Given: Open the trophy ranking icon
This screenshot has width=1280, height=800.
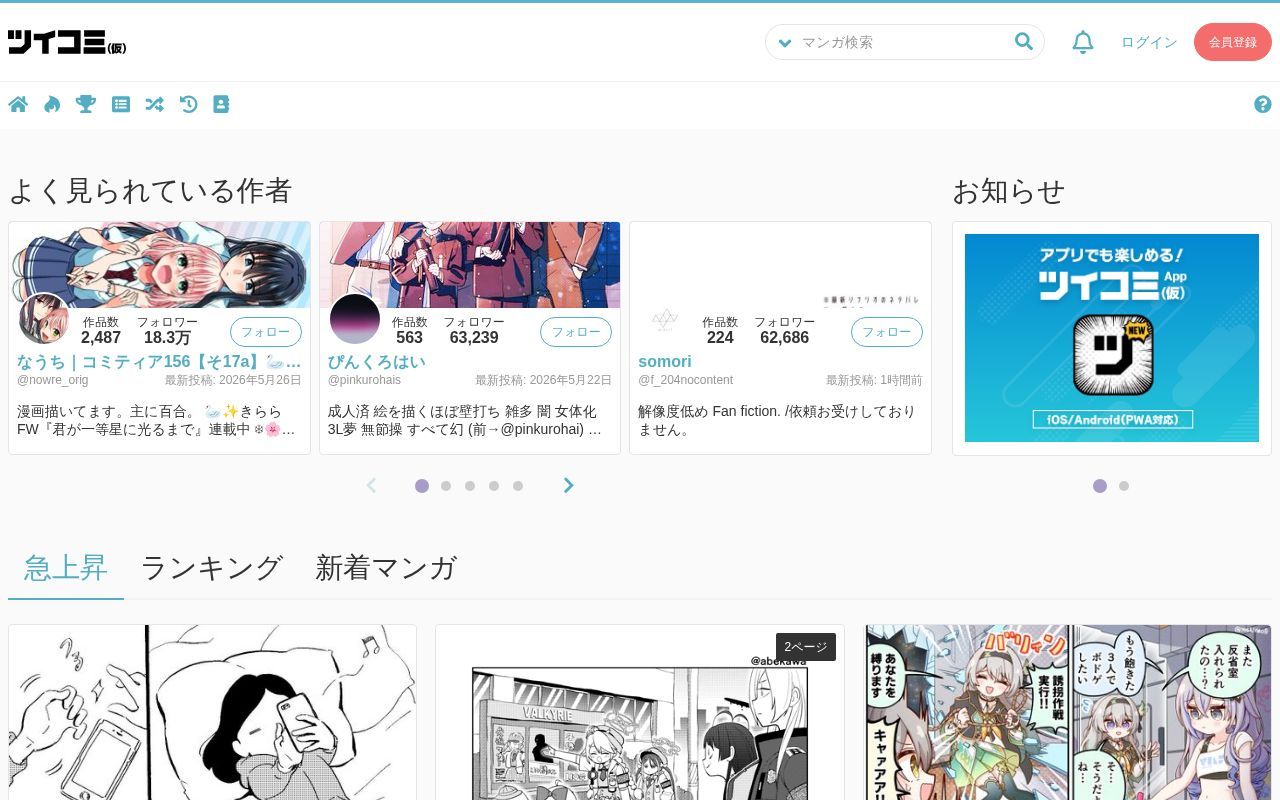Looking at the screenshot, I should (x=86, y=104).
